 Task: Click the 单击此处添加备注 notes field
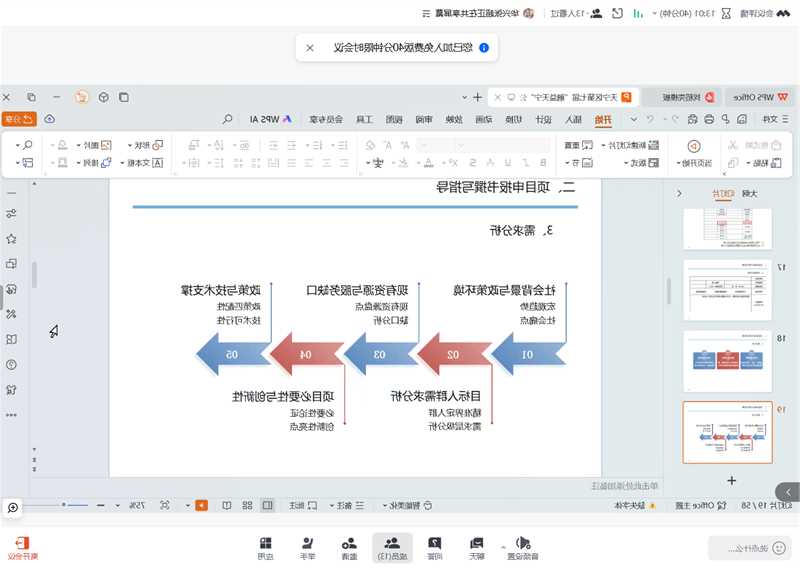(x=624, y=486)
